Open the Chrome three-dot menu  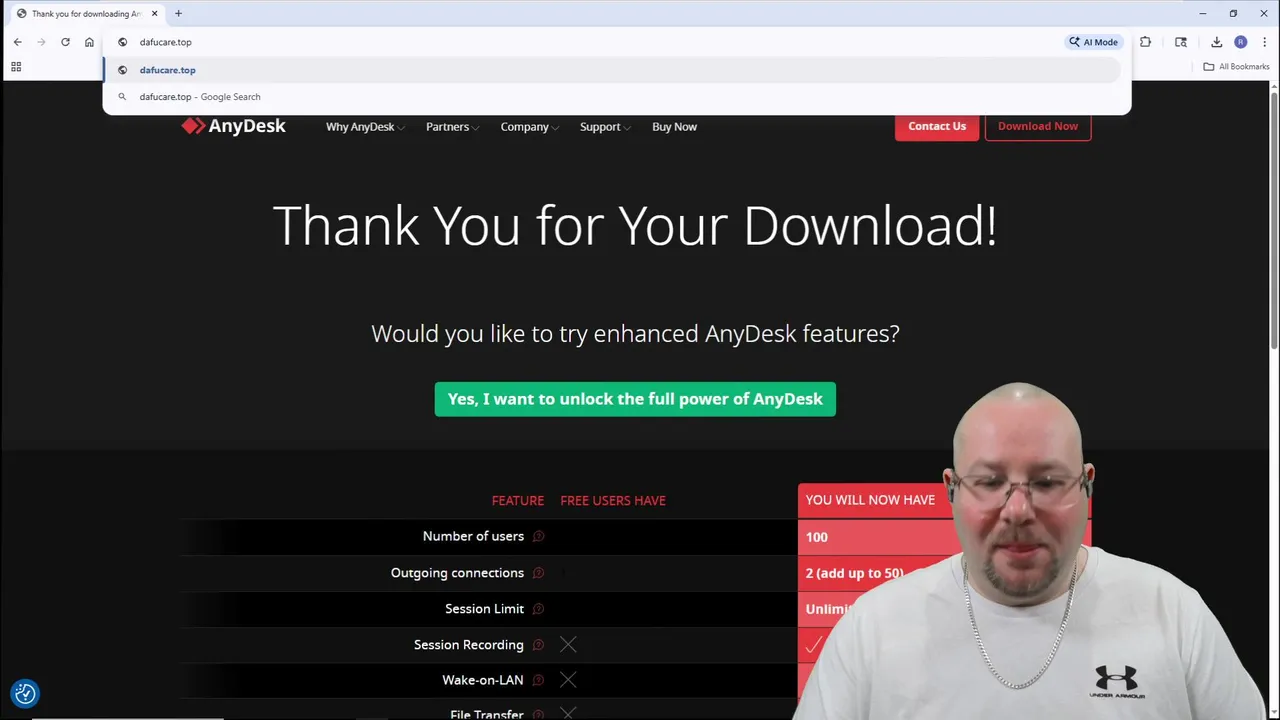coord(1264,42)
